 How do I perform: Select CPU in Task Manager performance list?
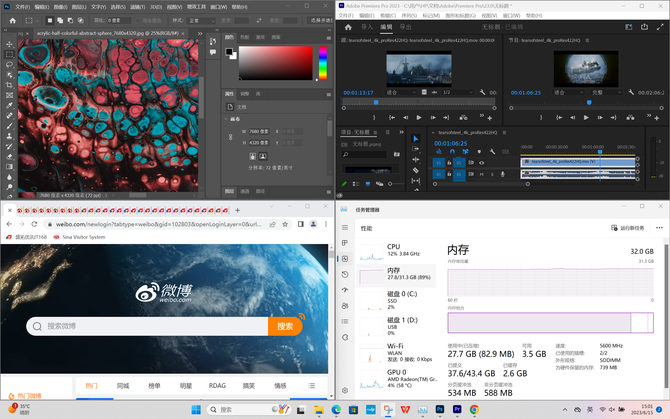[397, 252]
